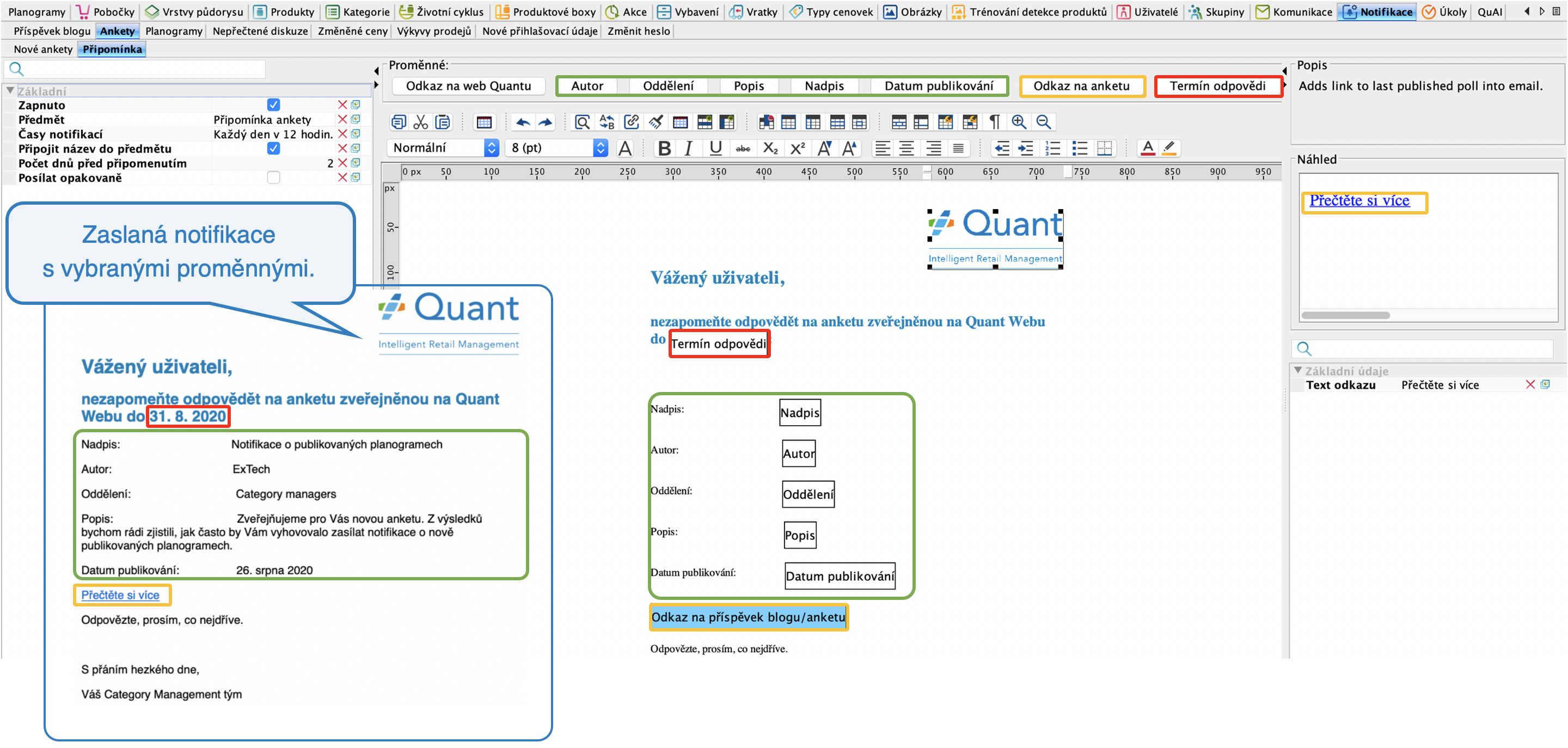Focus the left settings search field
1568x748 pixels.
pyautogui.click(x=135, y=69)
